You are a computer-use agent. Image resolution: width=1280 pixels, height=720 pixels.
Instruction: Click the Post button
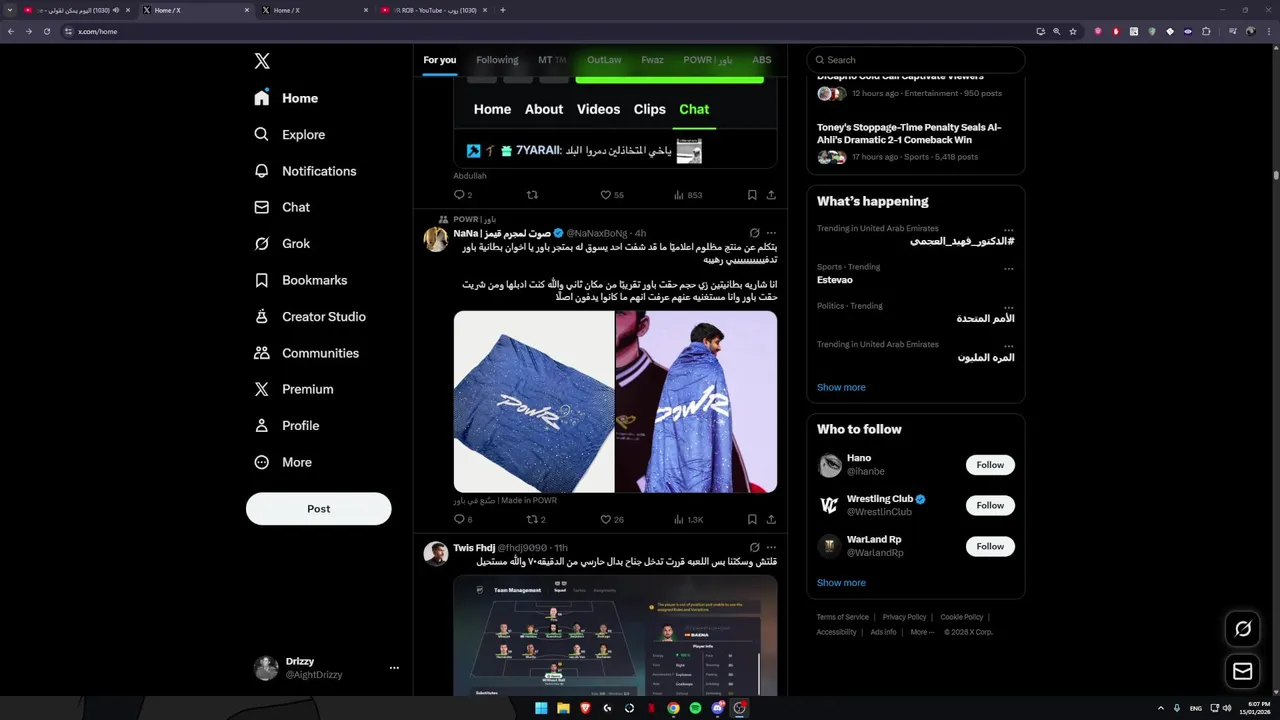tap(318, 508)
